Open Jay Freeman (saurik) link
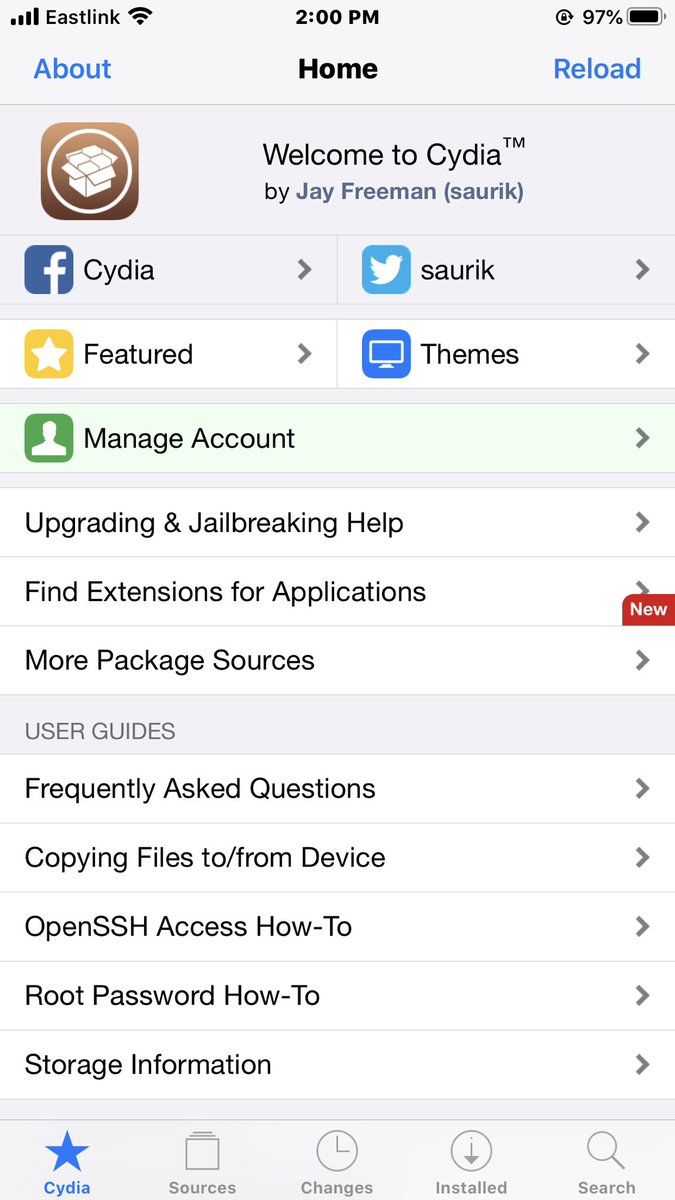 410,191
